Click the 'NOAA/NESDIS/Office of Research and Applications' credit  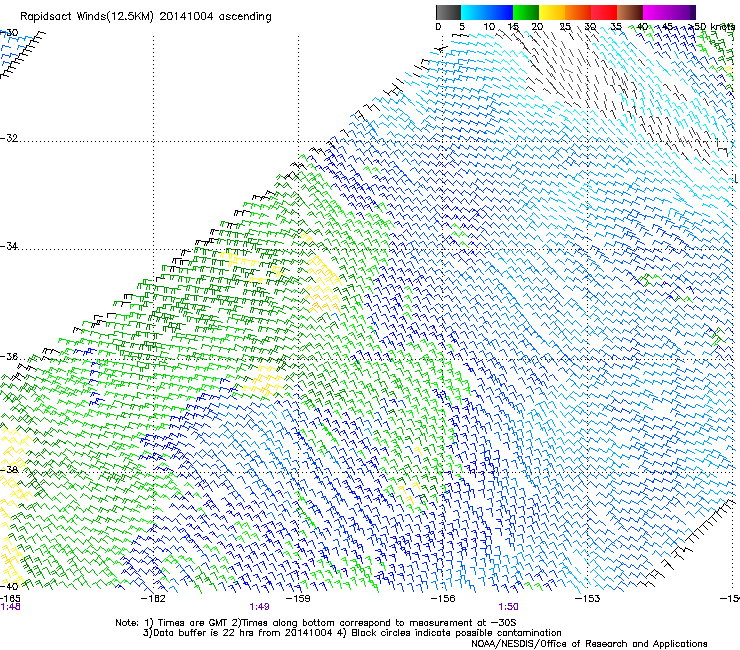589,644
